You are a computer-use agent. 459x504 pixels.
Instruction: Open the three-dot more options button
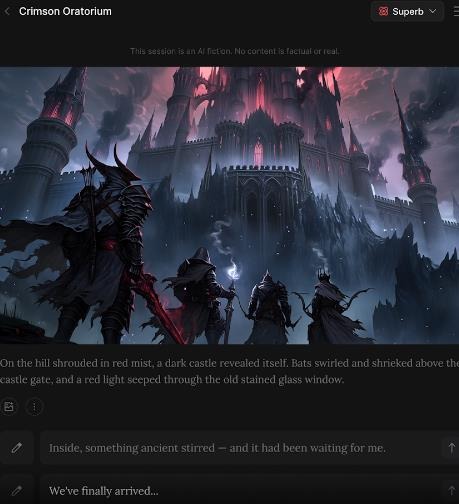pos(34,406)
